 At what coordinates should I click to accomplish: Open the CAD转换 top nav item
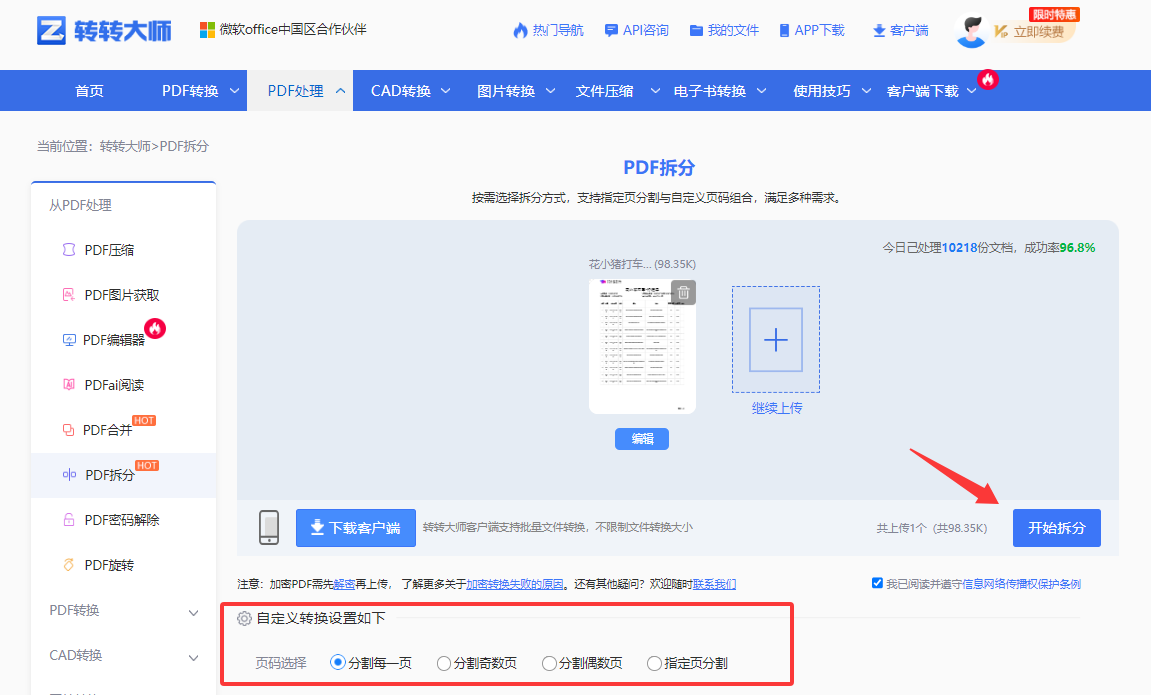click(x=401, y=91)
